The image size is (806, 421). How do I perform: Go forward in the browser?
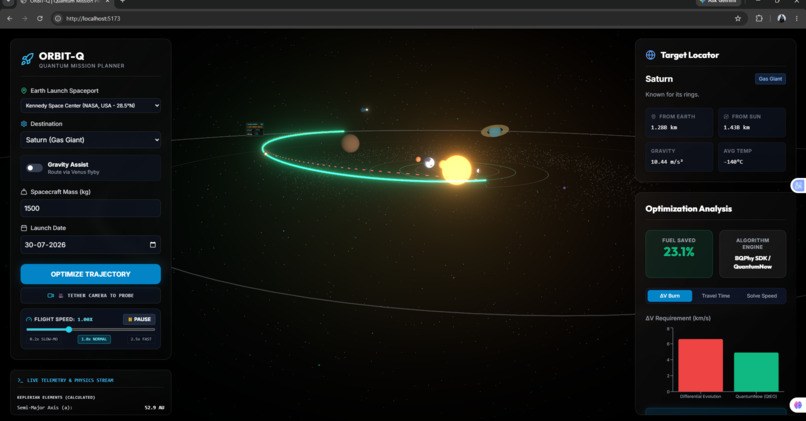coord(25,19)
